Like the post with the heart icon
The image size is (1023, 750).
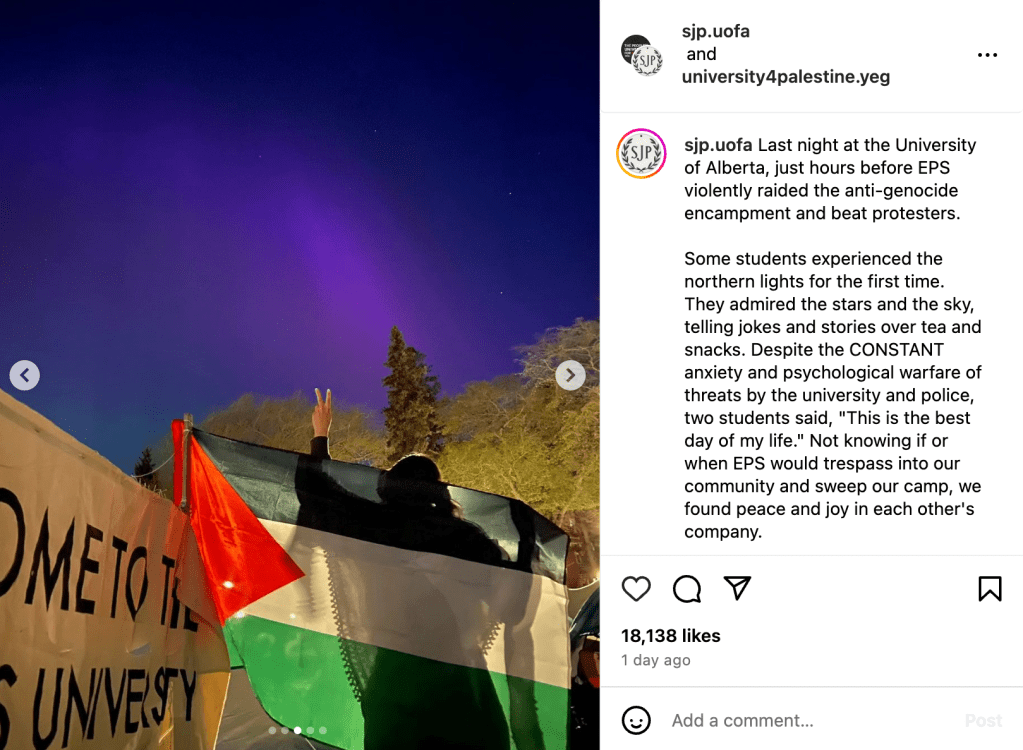[636, 589]
